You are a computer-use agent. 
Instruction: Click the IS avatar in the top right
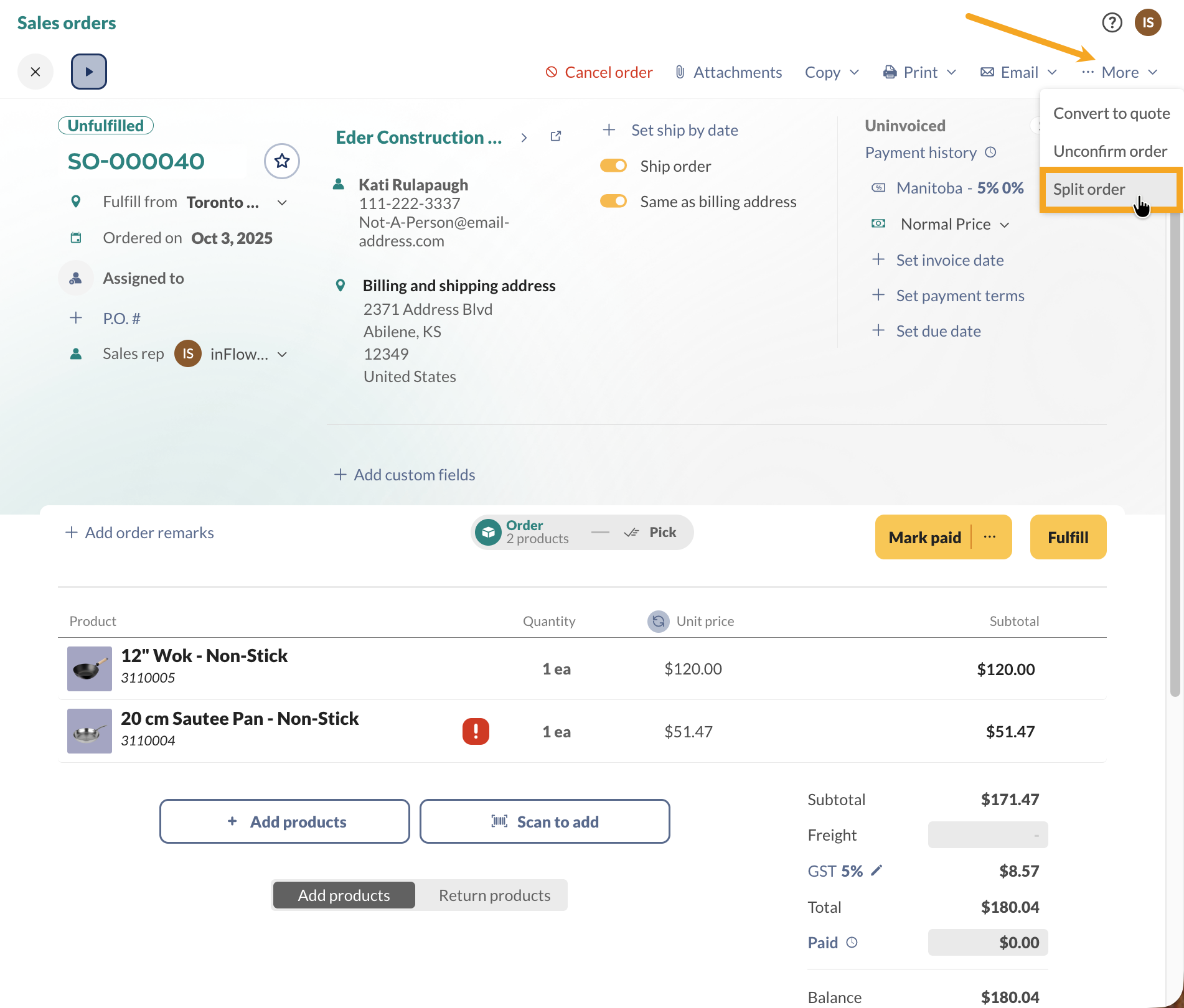(1149, 22)
